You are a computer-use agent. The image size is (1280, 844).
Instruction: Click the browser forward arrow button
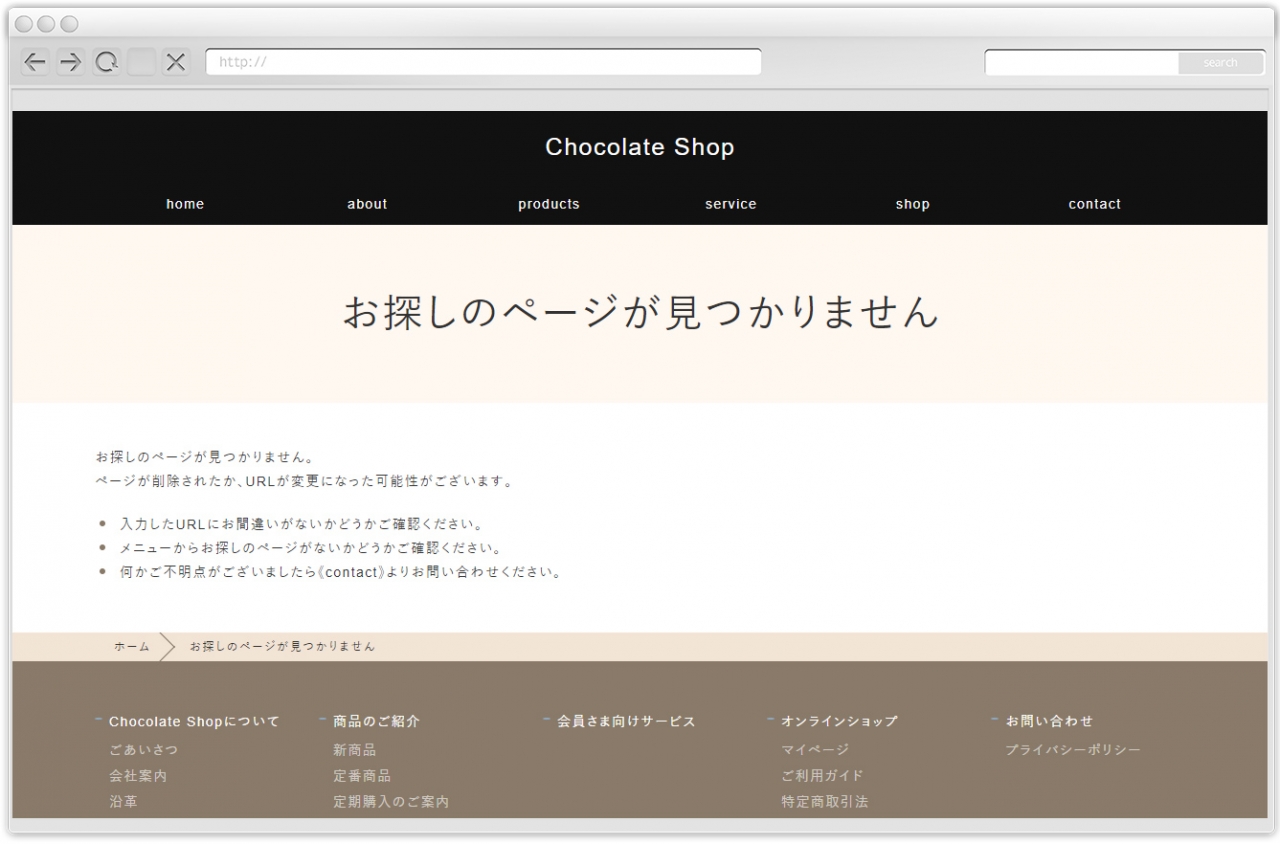click(70, 62)
